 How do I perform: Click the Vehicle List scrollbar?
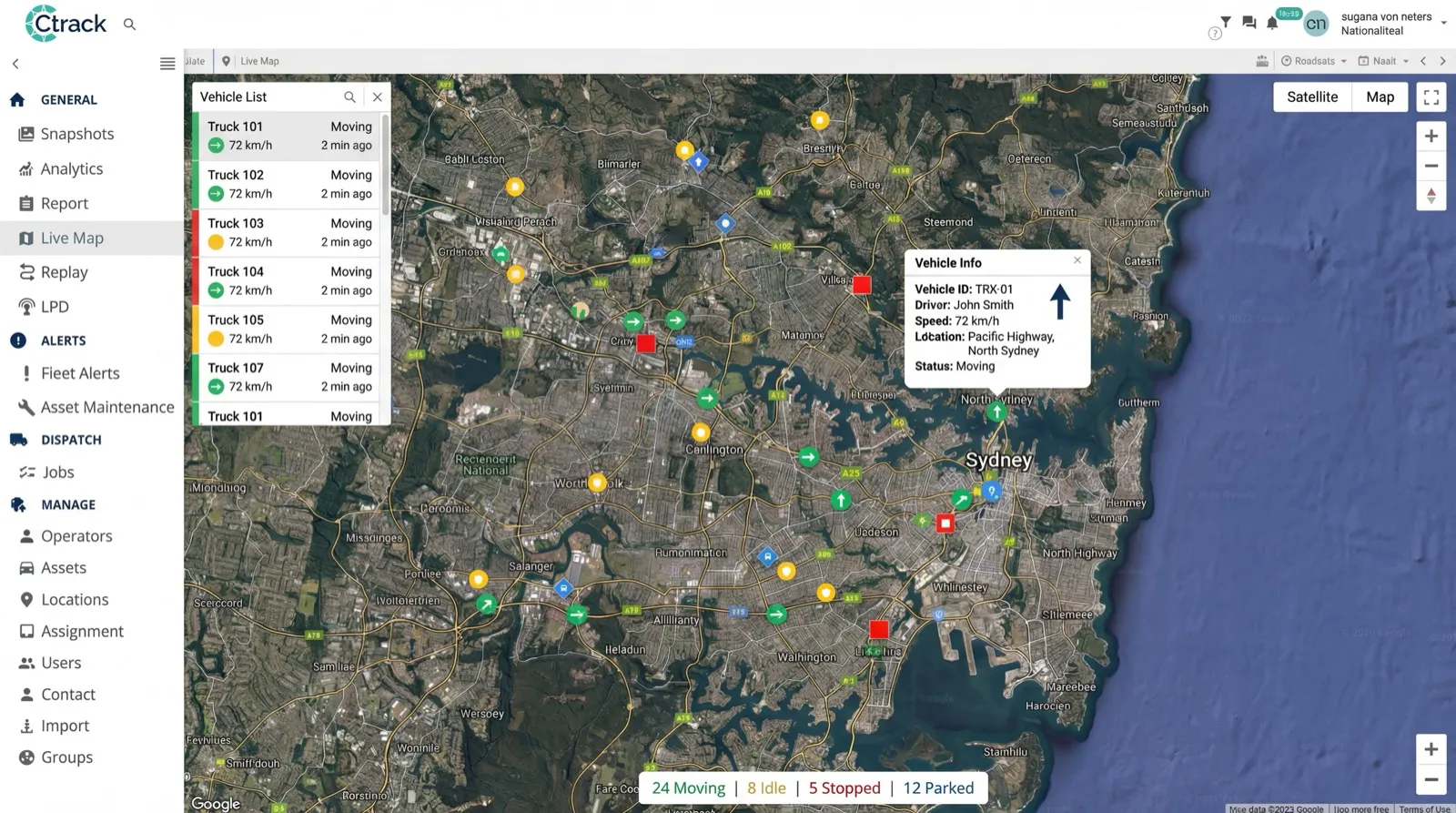tap(386, 164)
